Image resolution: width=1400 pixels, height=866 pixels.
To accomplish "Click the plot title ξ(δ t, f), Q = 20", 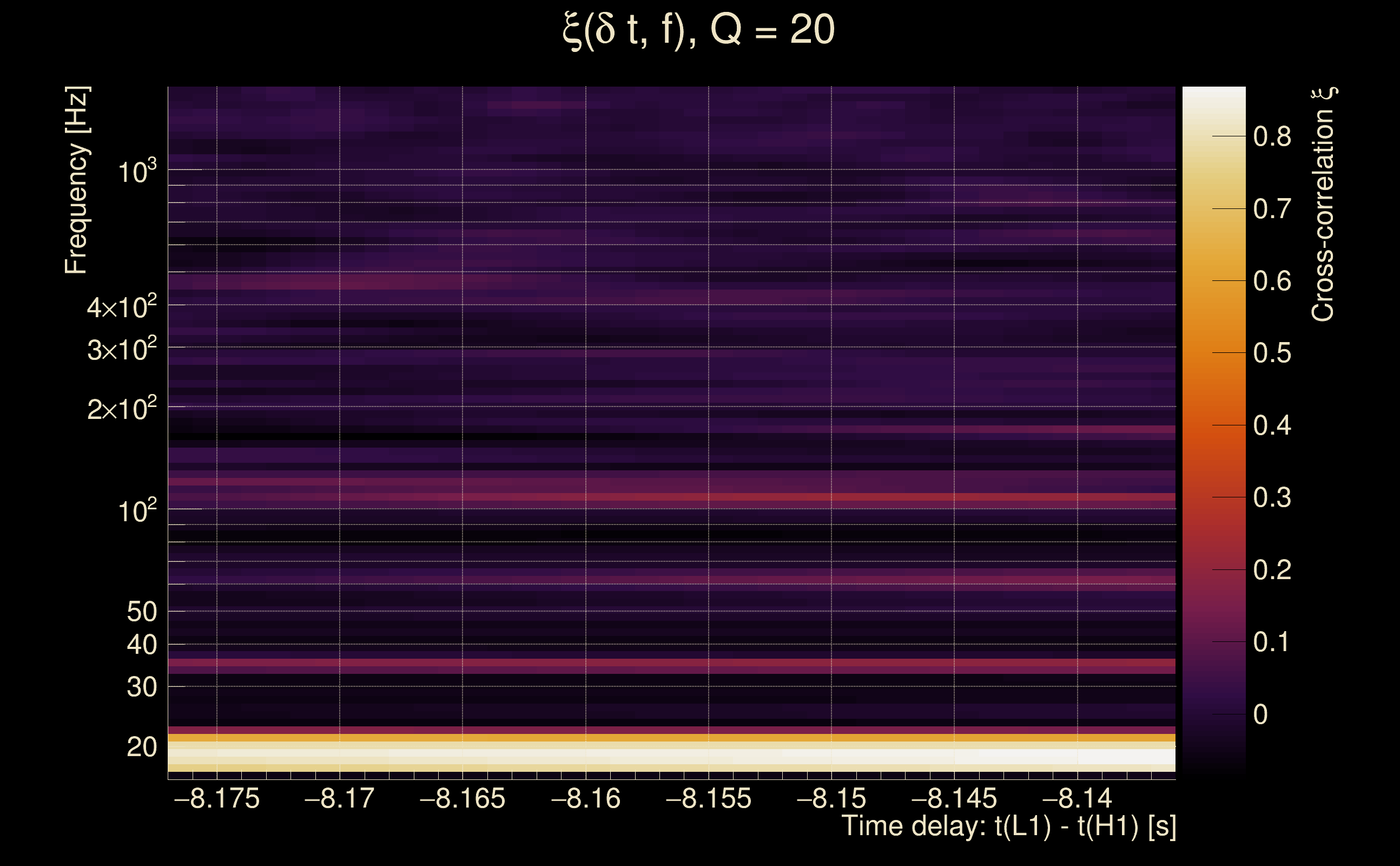I will [699, 30].
